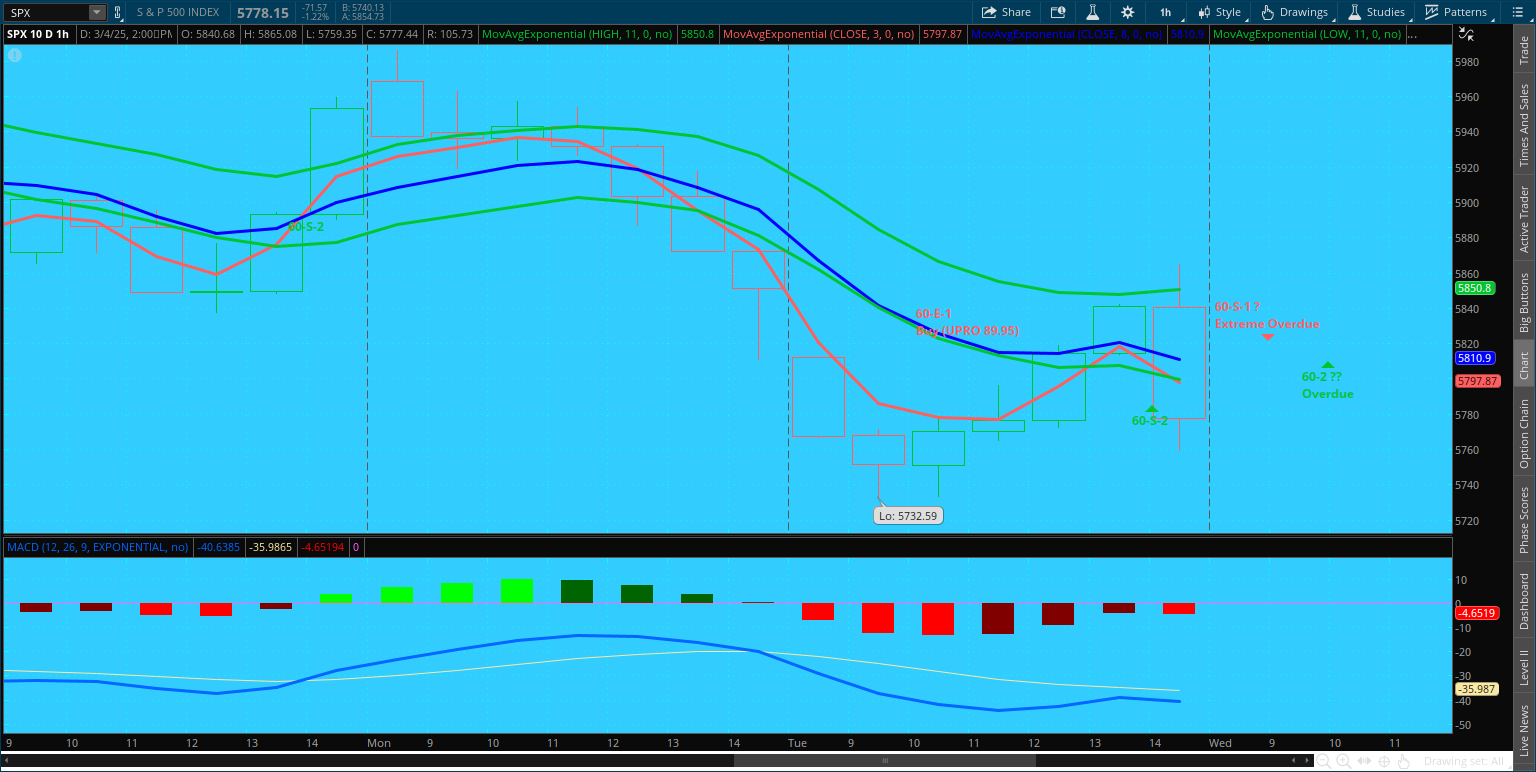The width and height of the screenshot is (1536, 772).
Task: Open the chart settings gear
Action: [1128, 12]
